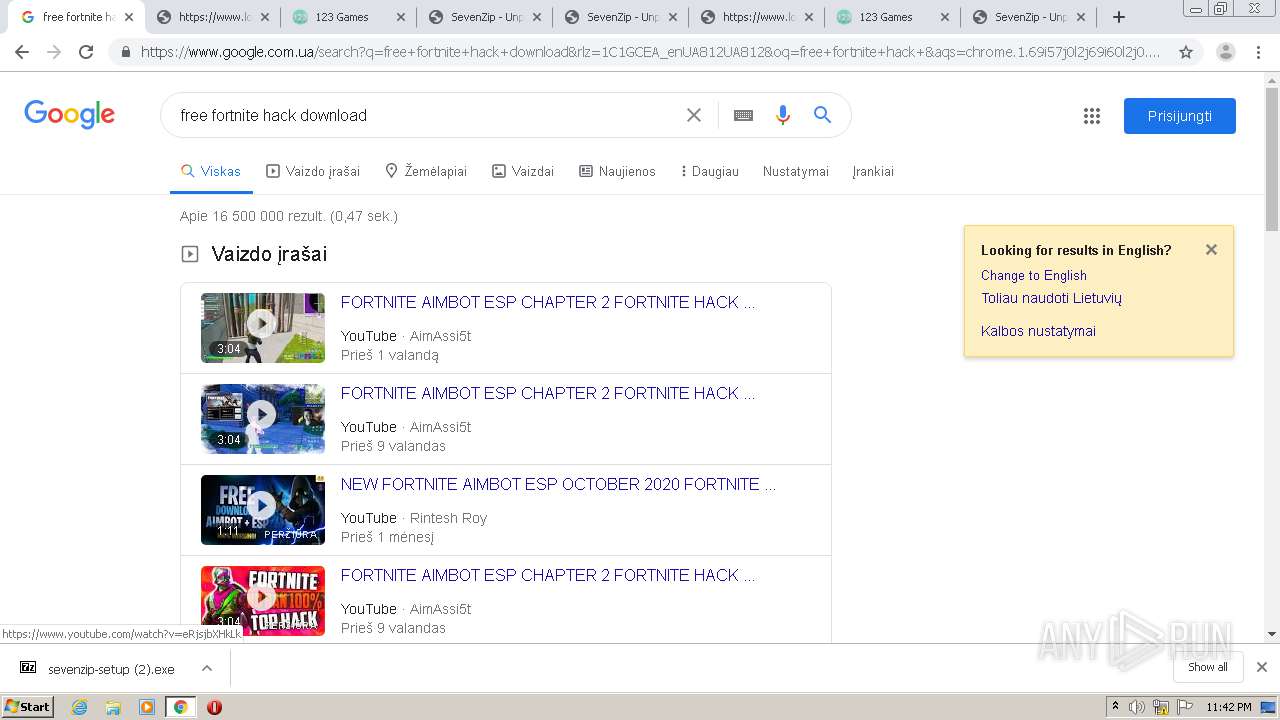The width and height of the screenshot is (1280, 720).
Task: Go forward to the next page
Action: pyautogui.click(x=54, y=52)
